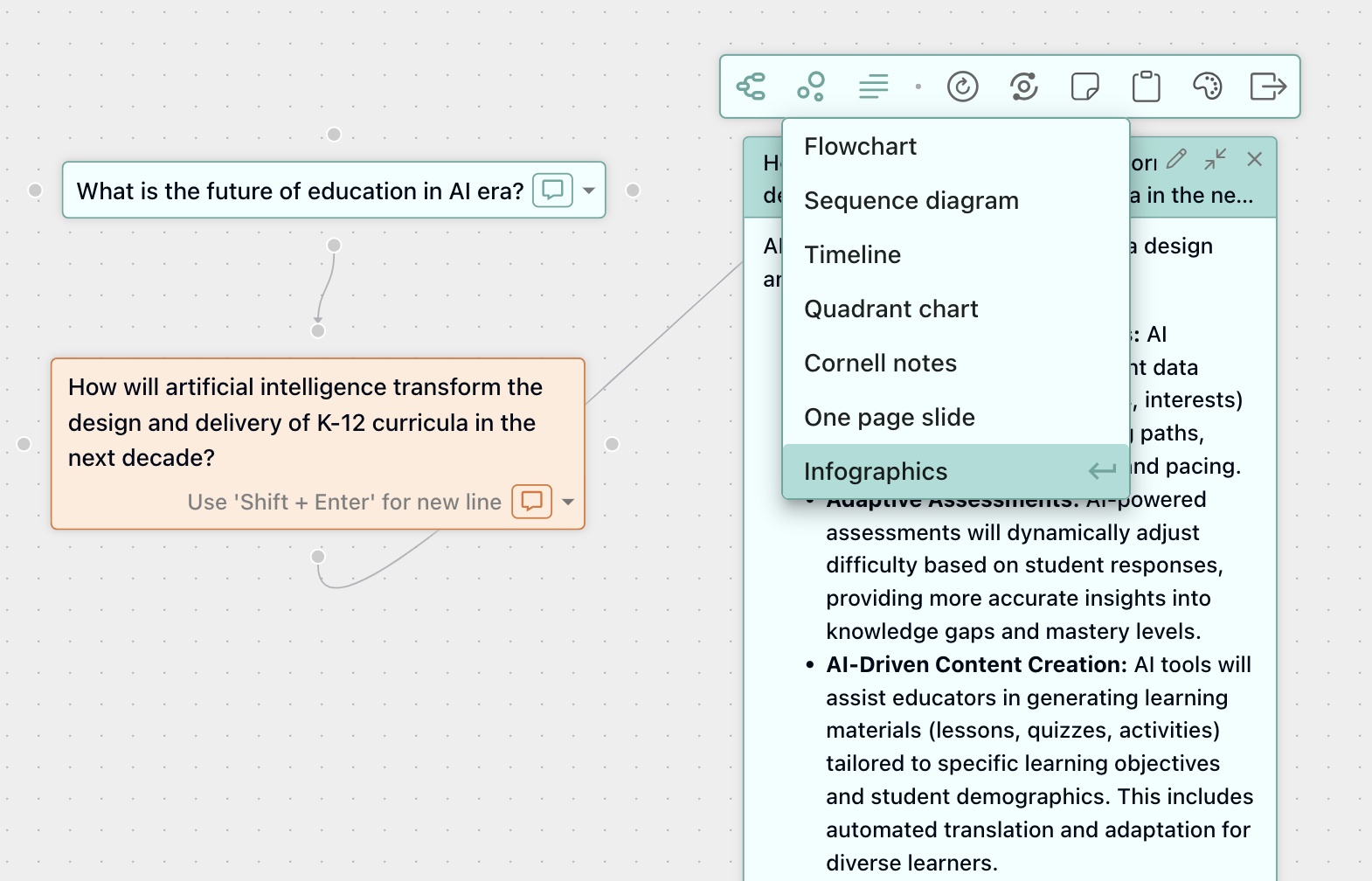The image size is (1372, 881).
Task: Open the text summary tool from the toolbar
Action: click(873, 87)
